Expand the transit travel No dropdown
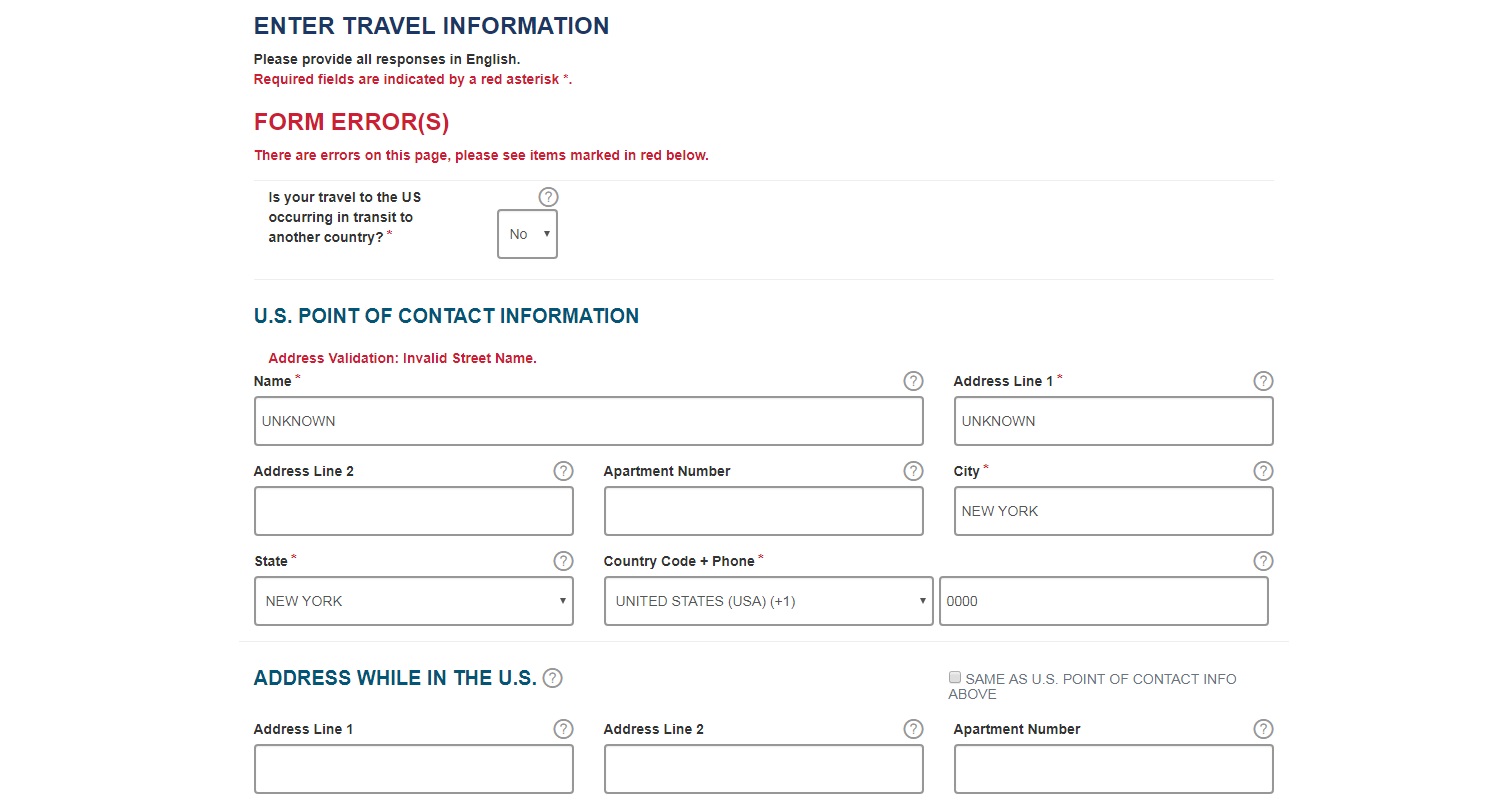This screenshot has width=1503, height=808. point(527,234)
